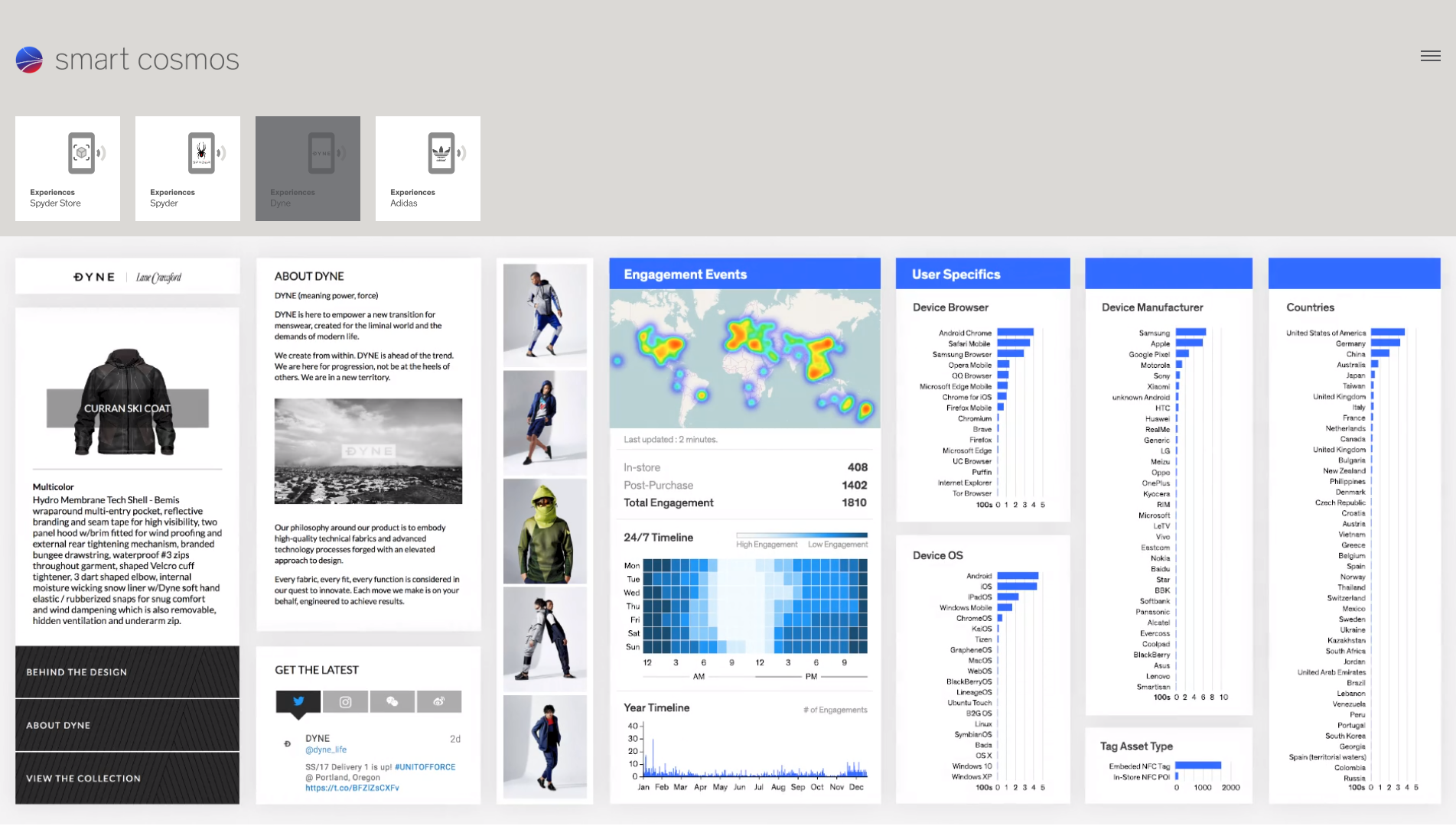The height and width of the screenshot is (826, 1456).
Task: Open the hooded yellow-mask model photo
Action: click(545, 532)
